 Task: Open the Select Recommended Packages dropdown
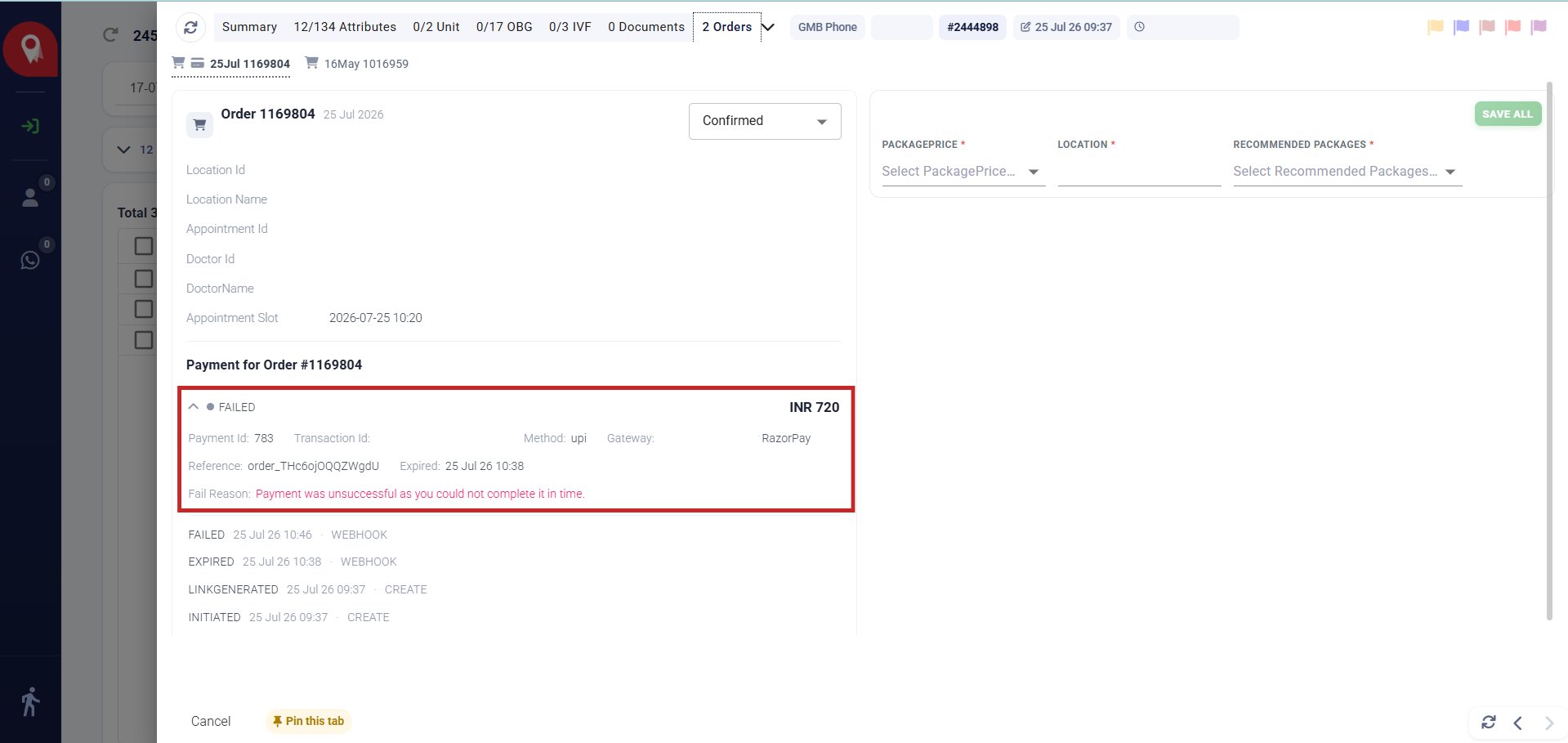tap(1347, 171)
